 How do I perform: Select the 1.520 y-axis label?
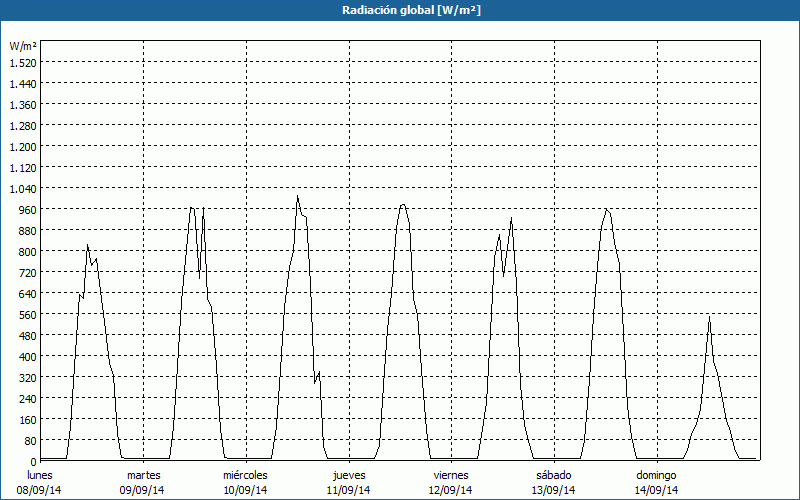pyautogui.click(x=23, y=62)
